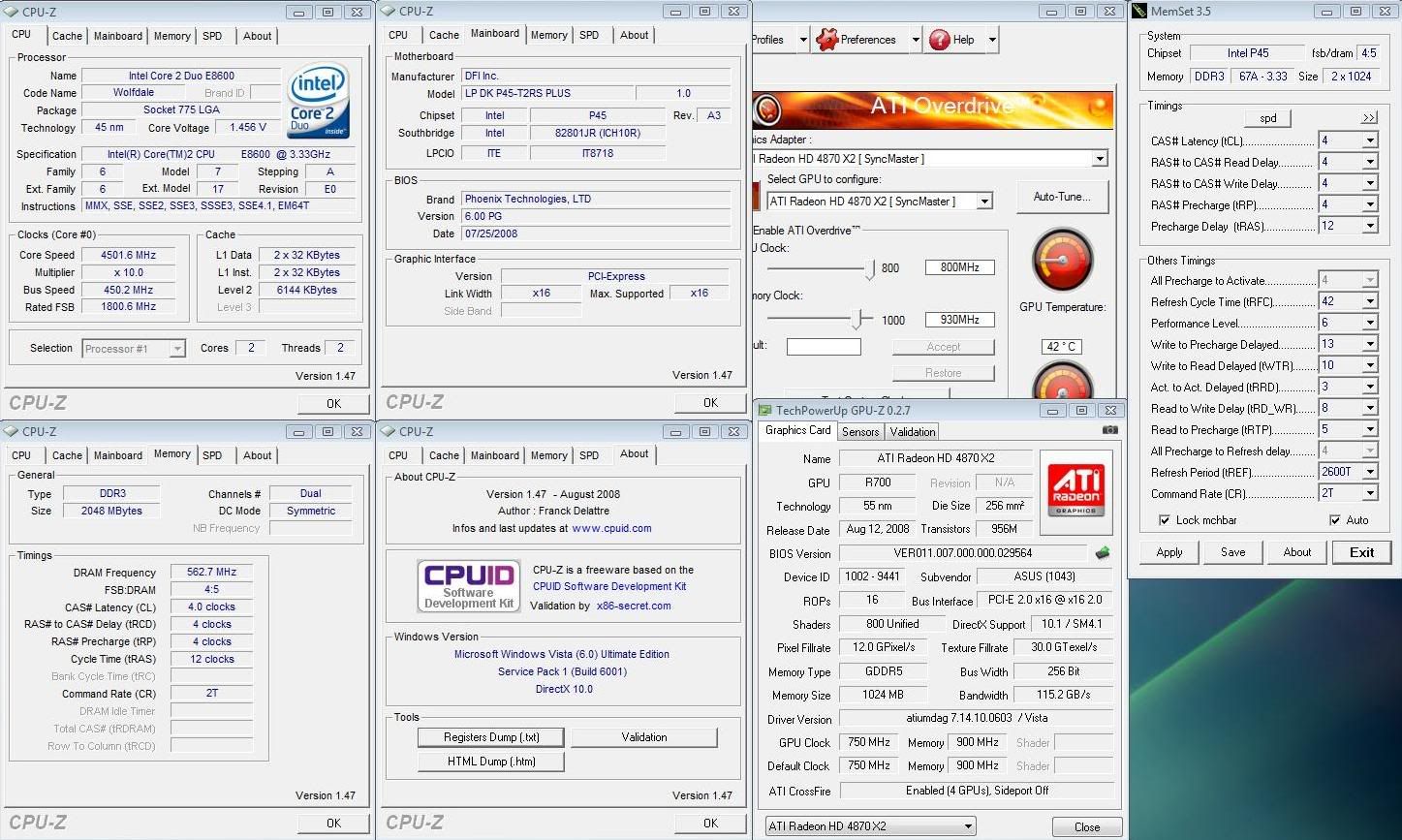
Task: Click the LP DK P45-T2RS PLUS model field
Action: tap(545, 93)
